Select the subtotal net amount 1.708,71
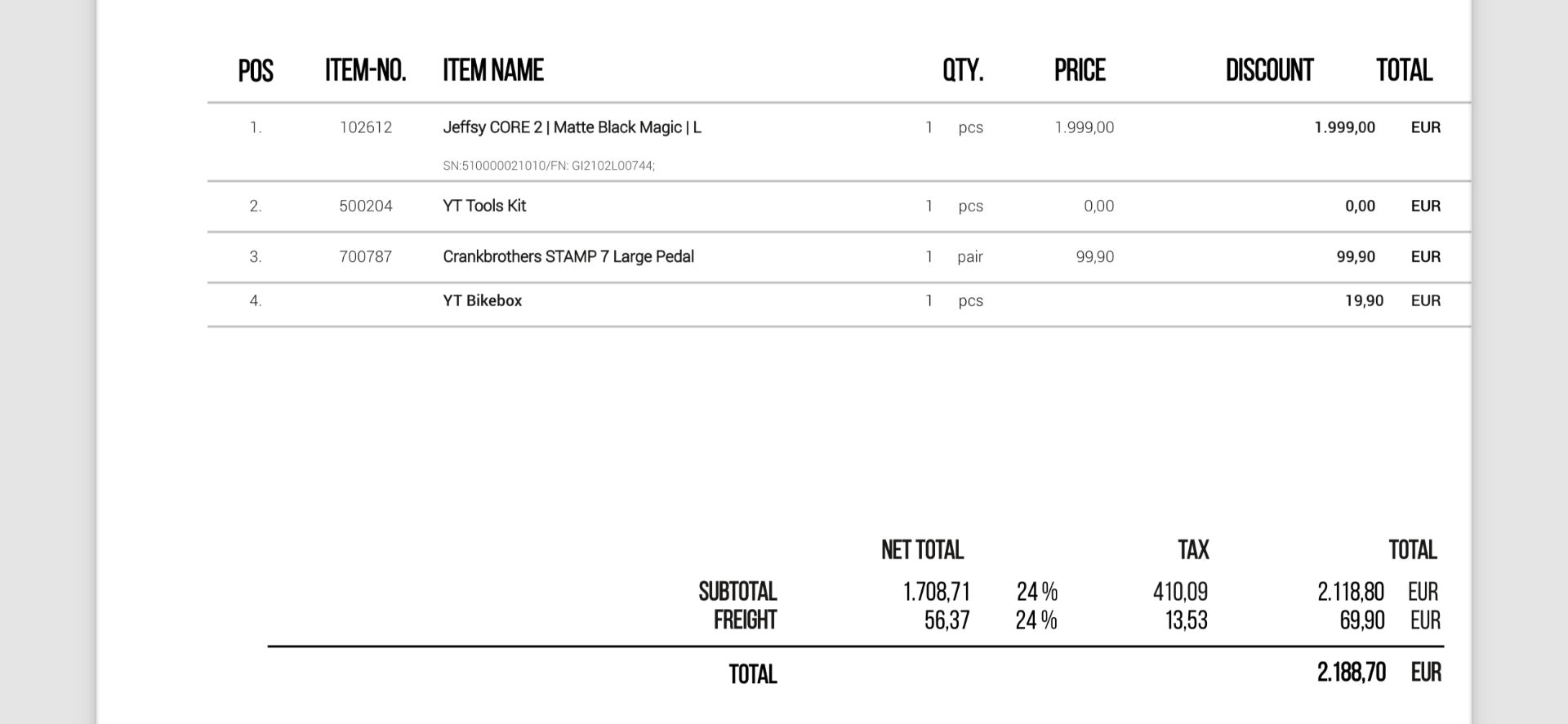The height and width of the screenshot is (724, 1568). 936,592
